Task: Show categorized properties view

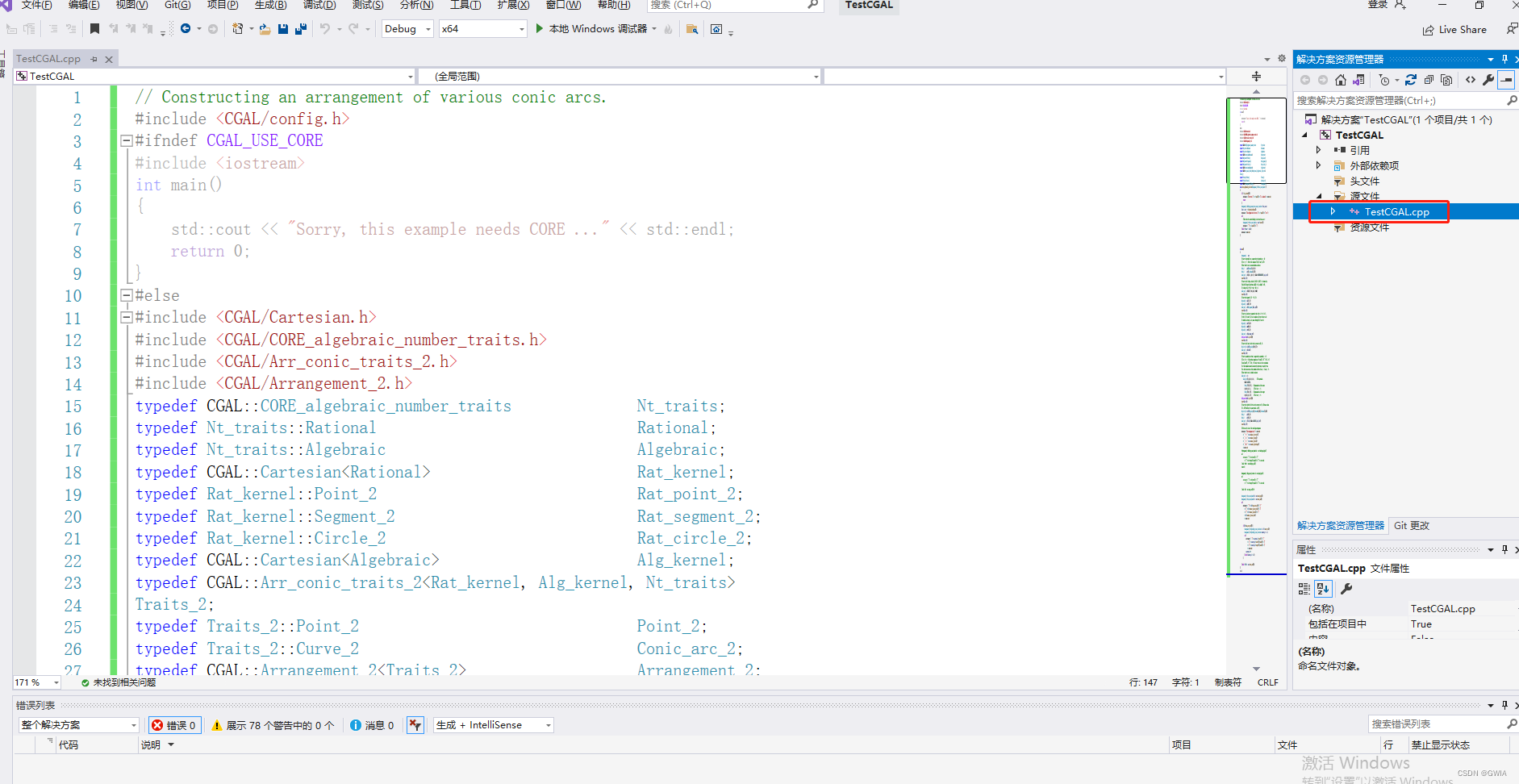Action: (1304, 589)
